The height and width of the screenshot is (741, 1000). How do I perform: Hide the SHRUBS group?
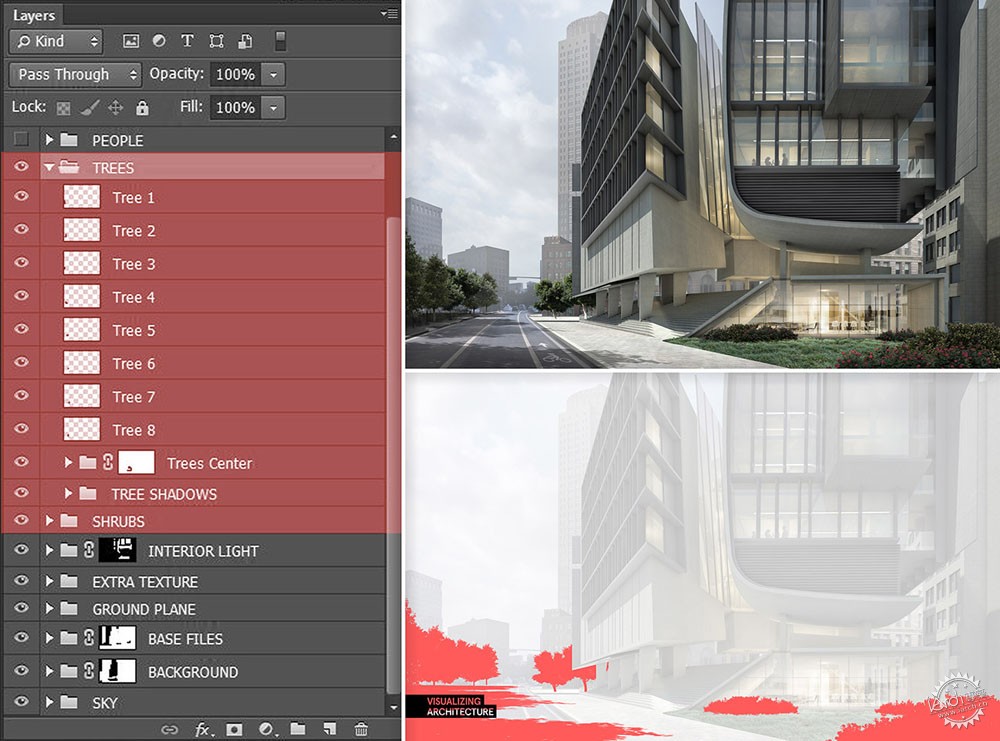click(x=21, y=520)
